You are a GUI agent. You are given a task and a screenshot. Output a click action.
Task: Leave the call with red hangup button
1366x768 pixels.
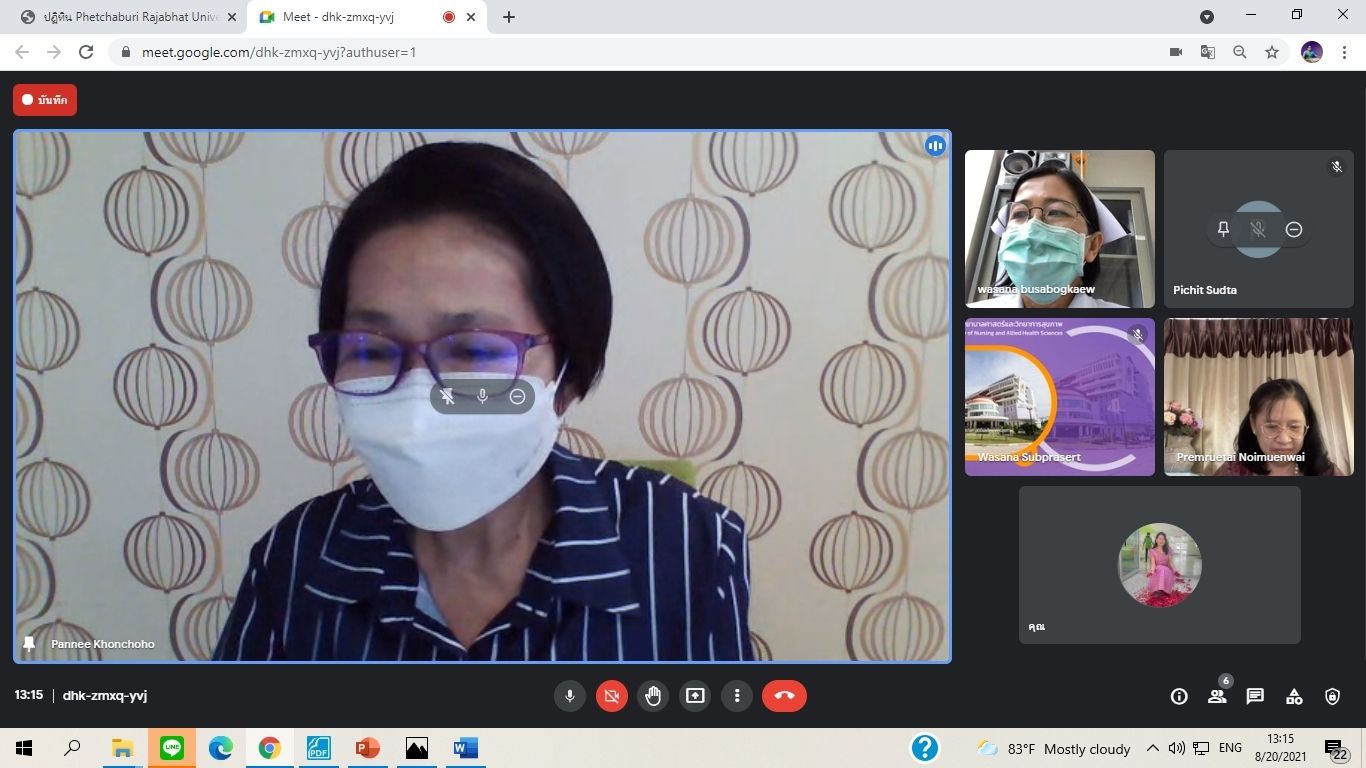[x=784, y=696]
